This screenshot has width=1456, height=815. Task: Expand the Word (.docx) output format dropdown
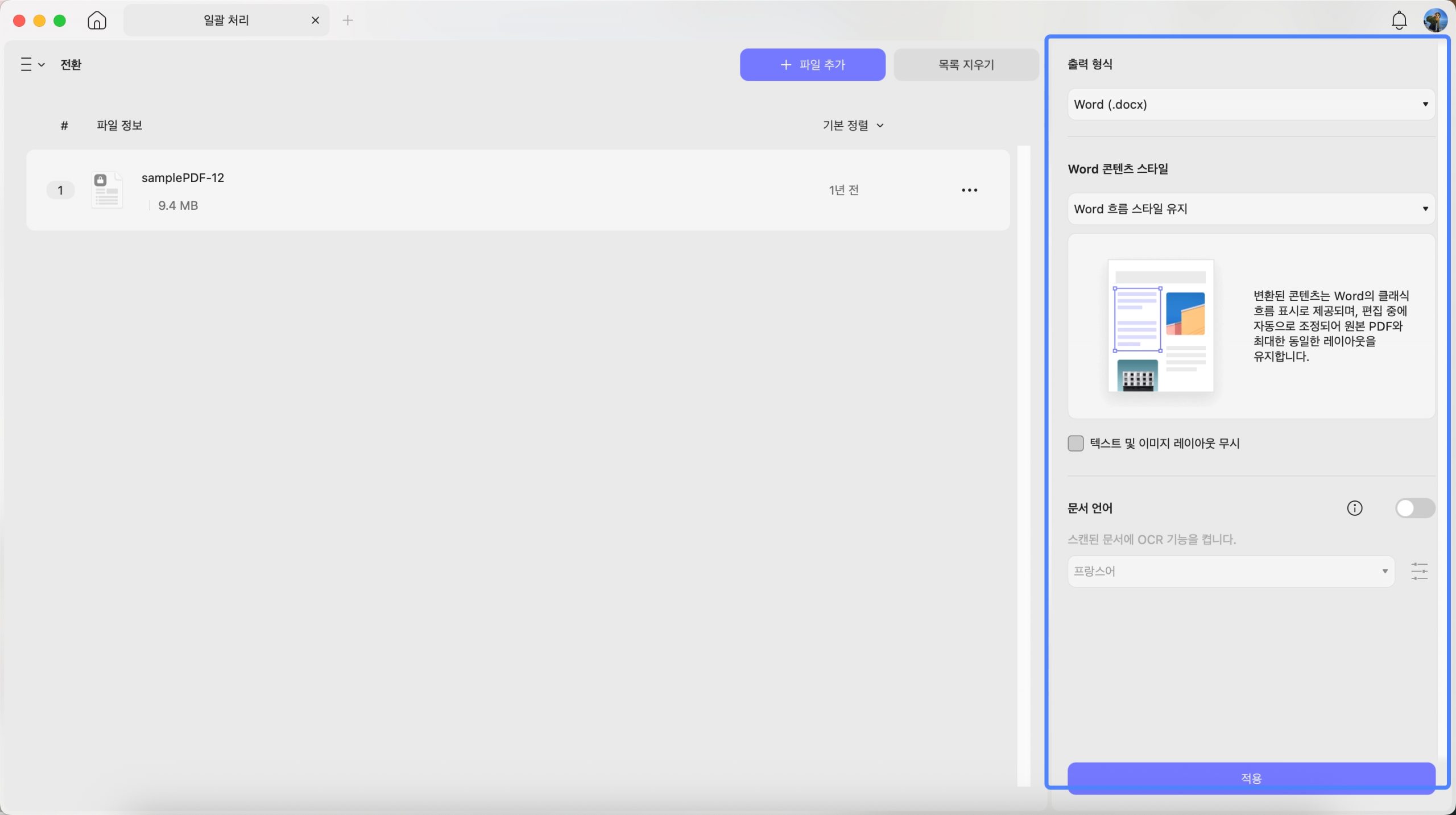(1251, 104)
